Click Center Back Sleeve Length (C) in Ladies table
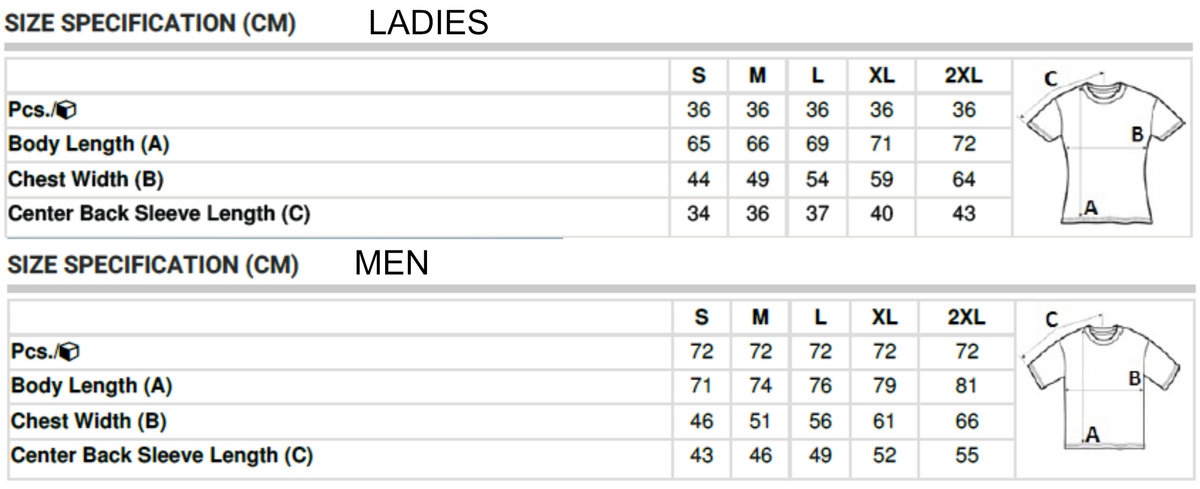Image resolution: width=1200 pixels, height=489 pixels. tap(159, 213)
